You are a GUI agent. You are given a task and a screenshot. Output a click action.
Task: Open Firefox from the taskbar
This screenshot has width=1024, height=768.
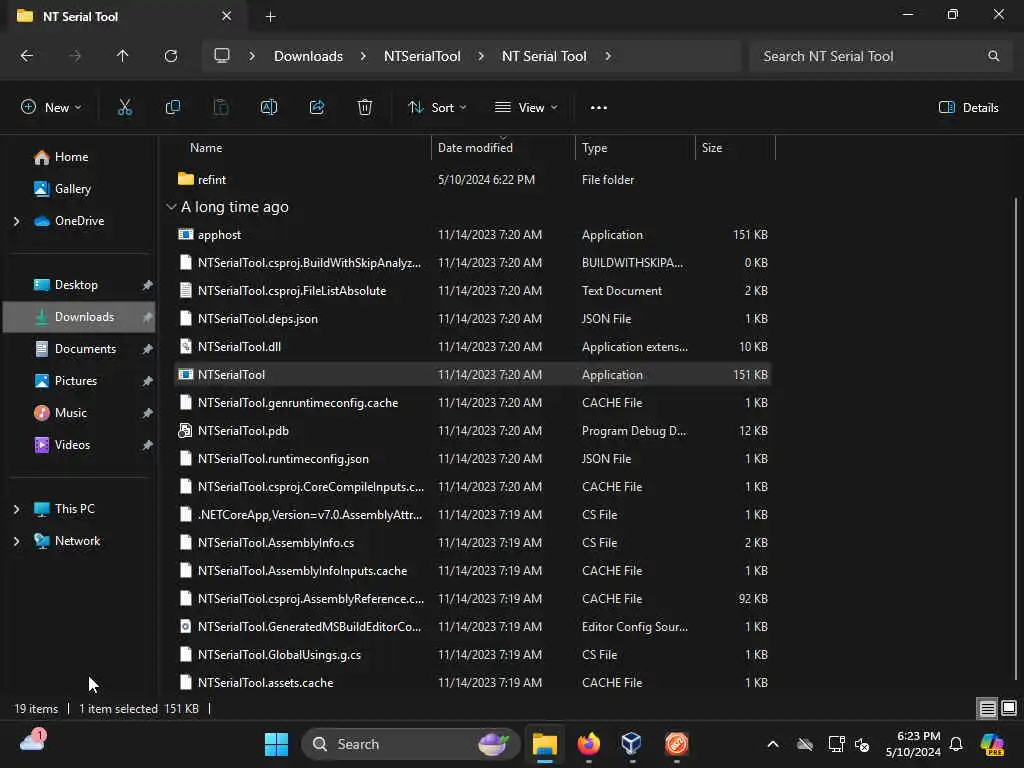pos(588,744)
